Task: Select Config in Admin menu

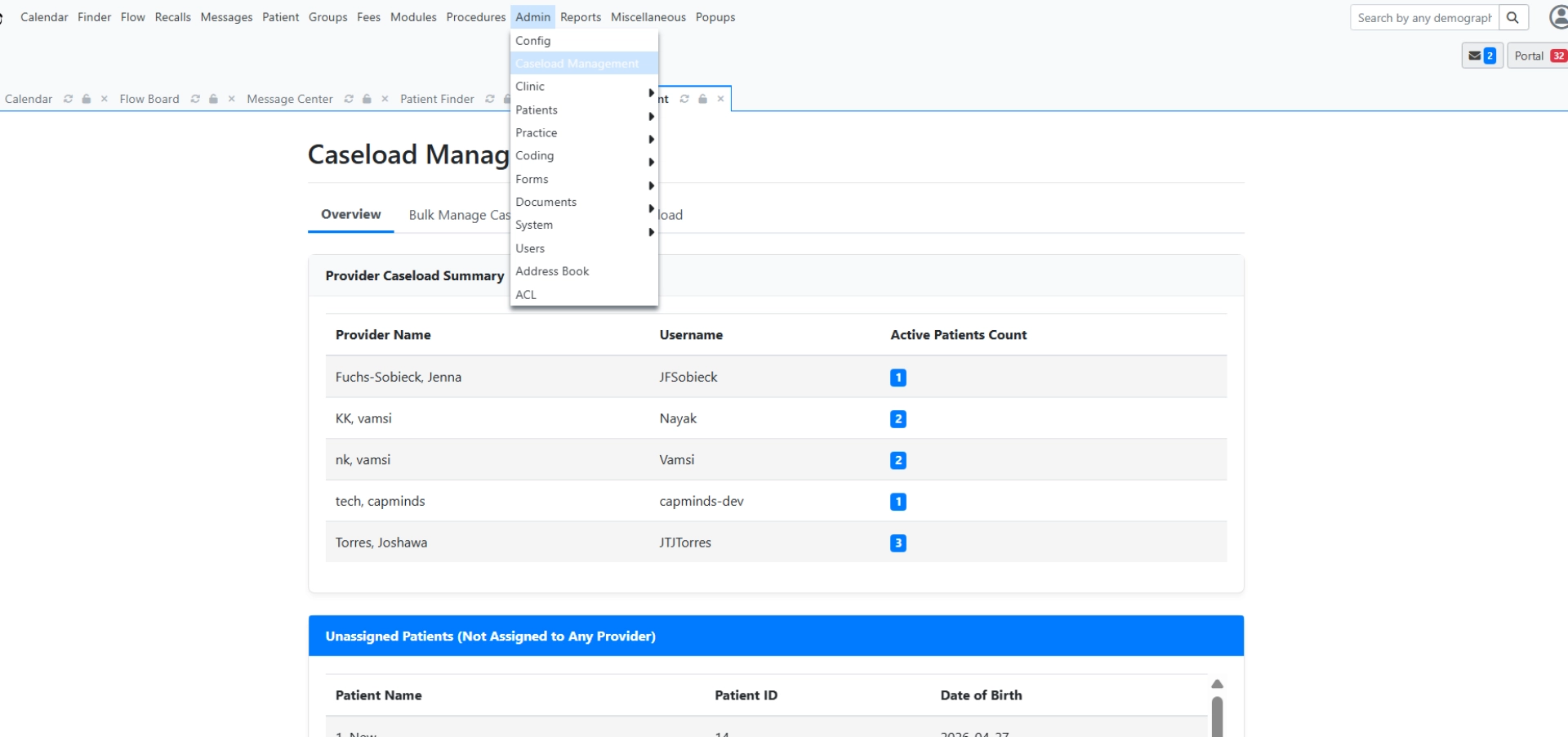Action: [x=584, y=41]
